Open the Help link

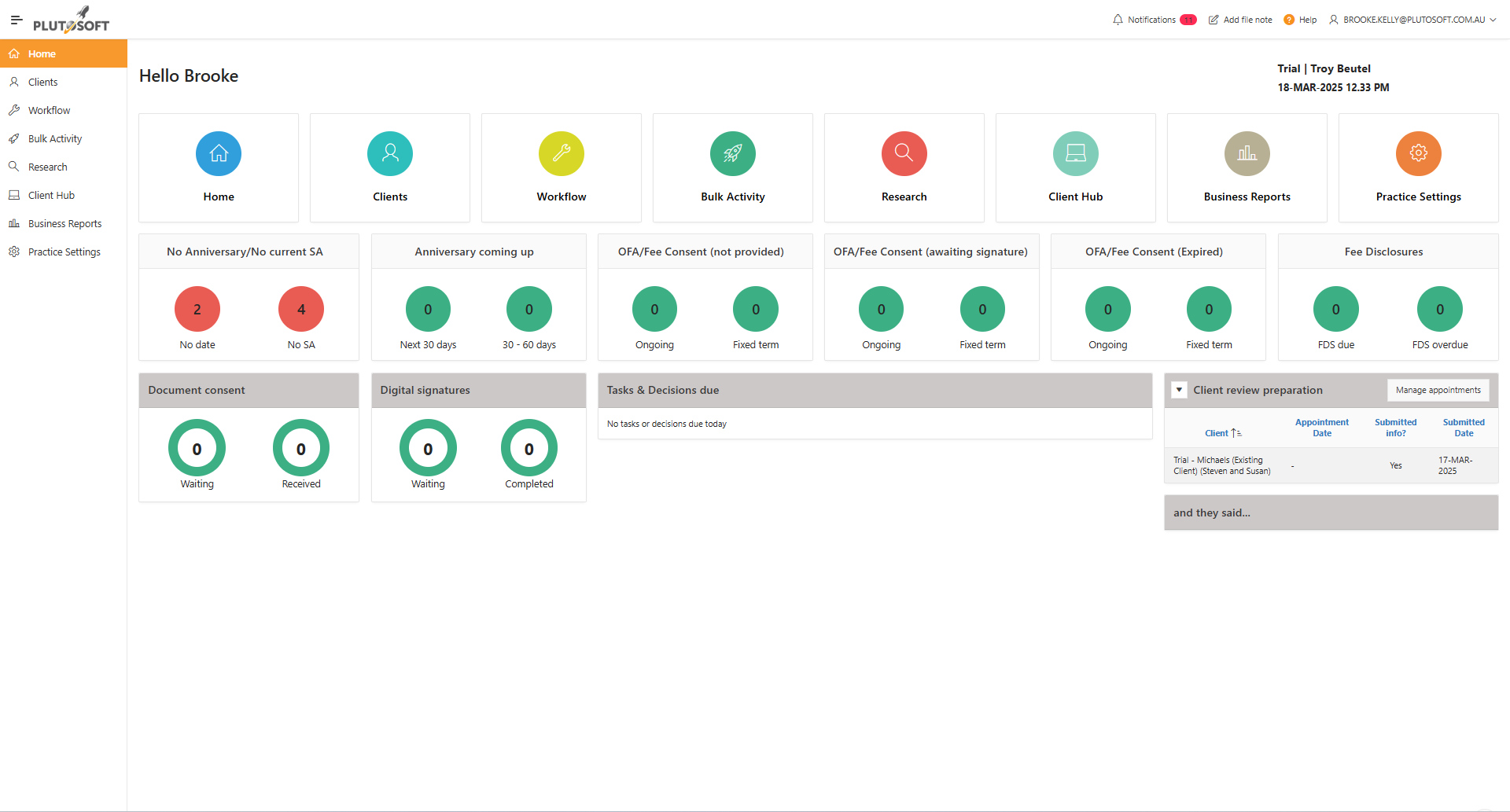click(x=1300, y=19)
